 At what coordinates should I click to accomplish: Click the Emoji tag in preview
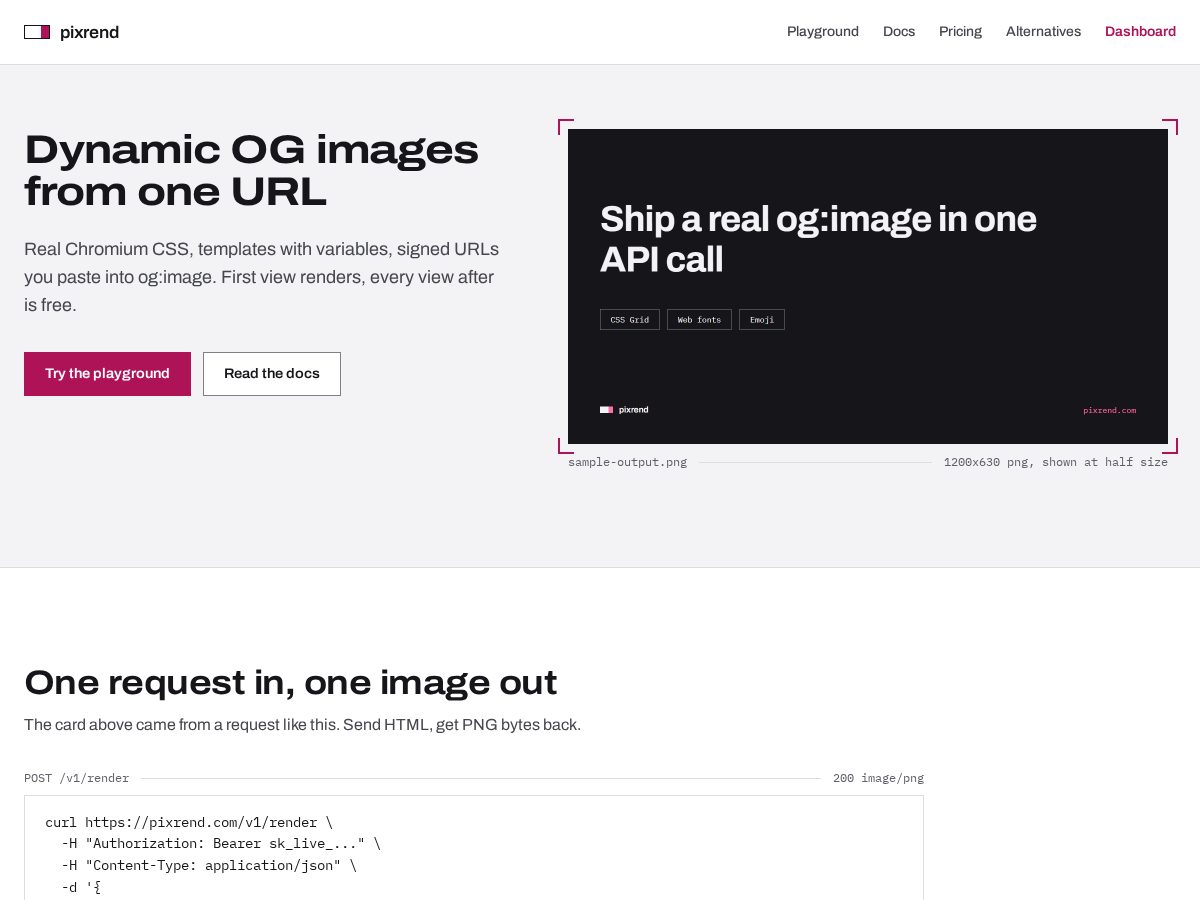pos(762,320)
